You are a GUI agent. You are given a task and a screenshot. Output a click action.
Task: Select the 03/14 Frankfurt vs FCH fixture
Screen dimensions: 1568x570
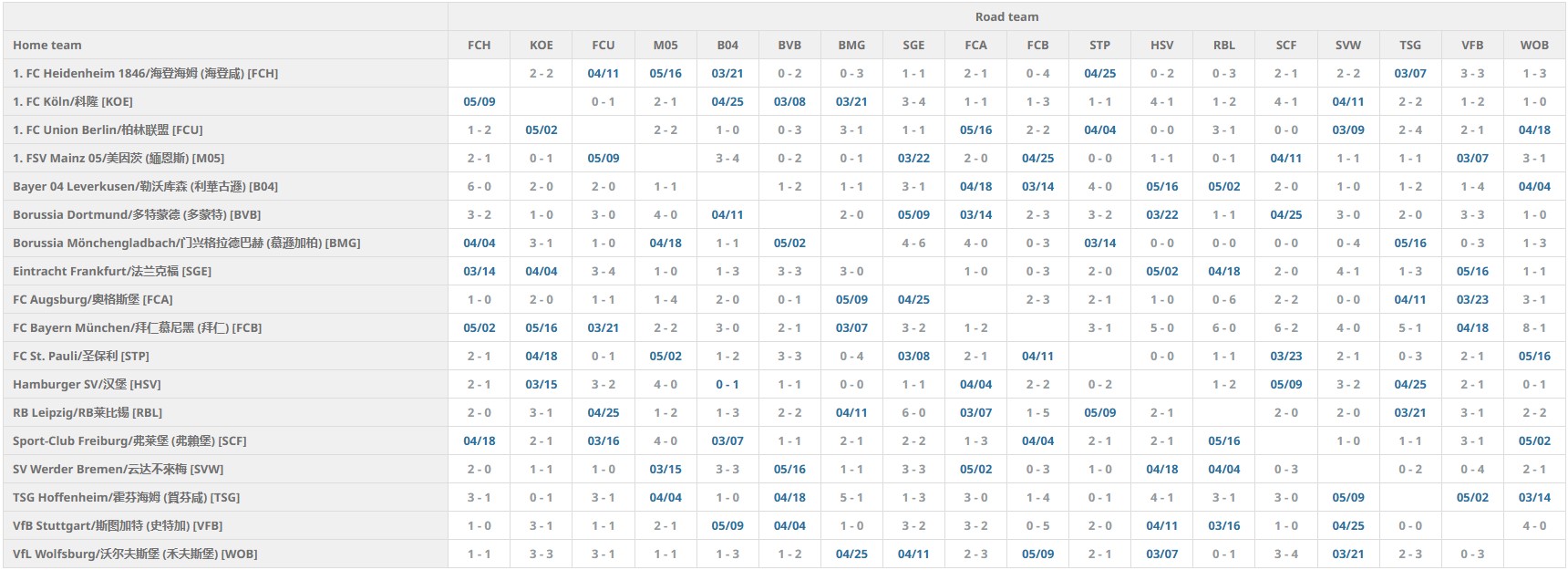(479, 271)
